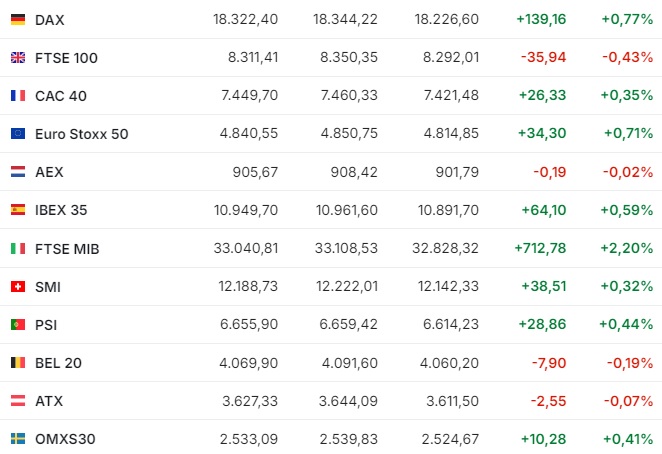Open the Euro Stoxx 50 index page
The image size is (662, 454).
pyautogui.click(x=81, y=134)
